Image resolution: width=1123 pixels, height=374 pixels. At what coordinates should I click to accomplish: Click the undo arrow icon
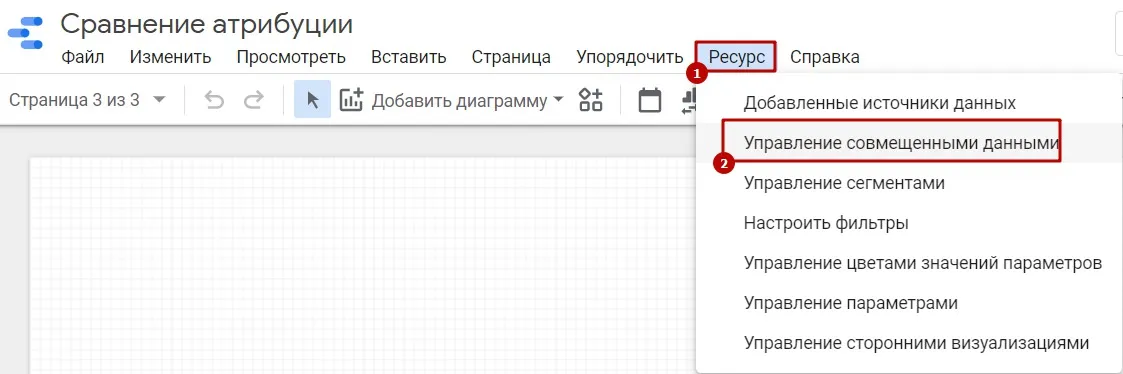[x=214, y=100]
